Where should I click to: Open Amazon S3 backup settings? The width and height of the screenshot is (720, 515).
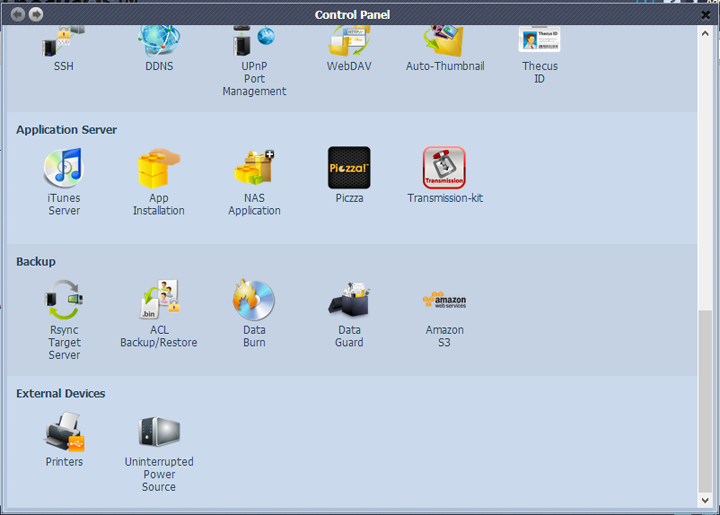[444, 300]
